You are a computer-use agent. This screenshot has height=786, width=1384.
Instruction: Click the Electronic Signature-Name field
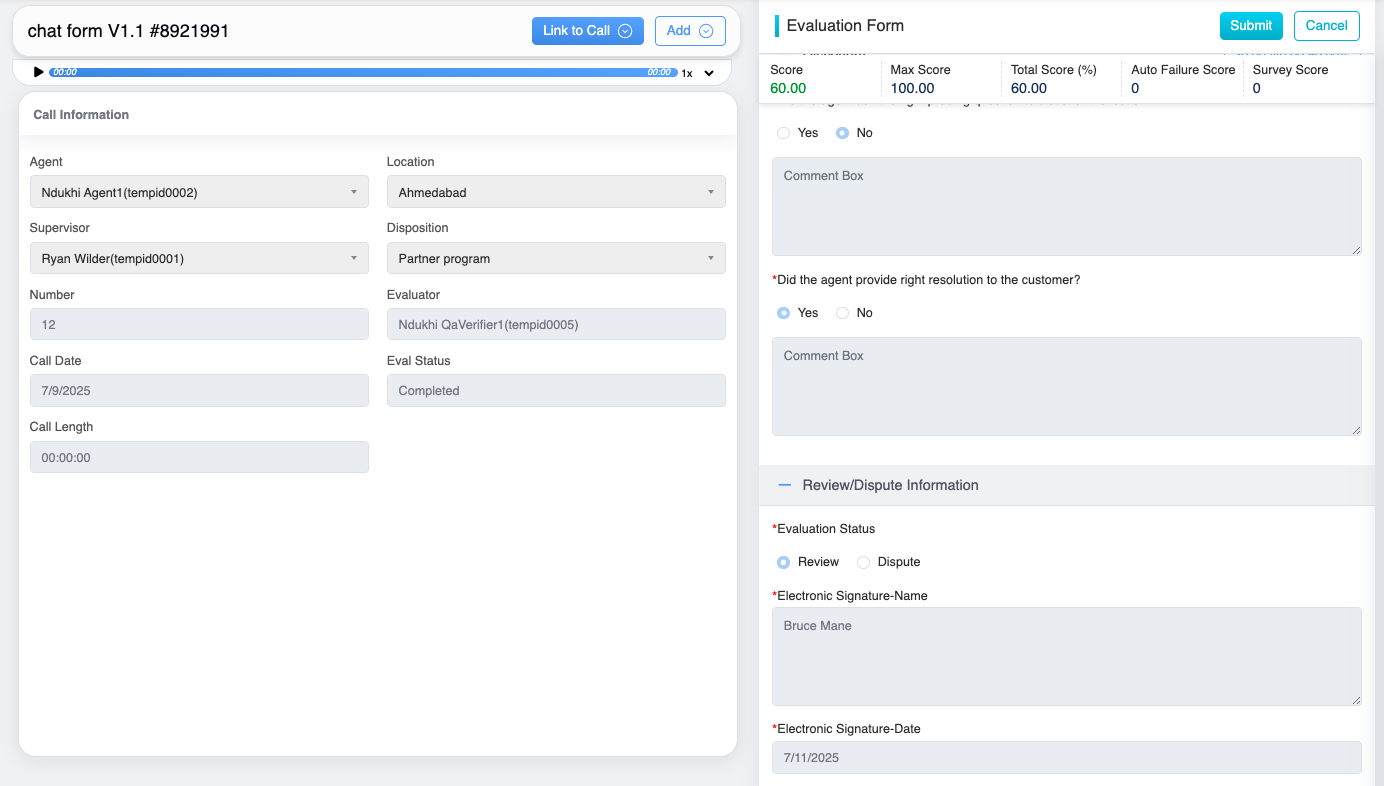(1066, 656)
